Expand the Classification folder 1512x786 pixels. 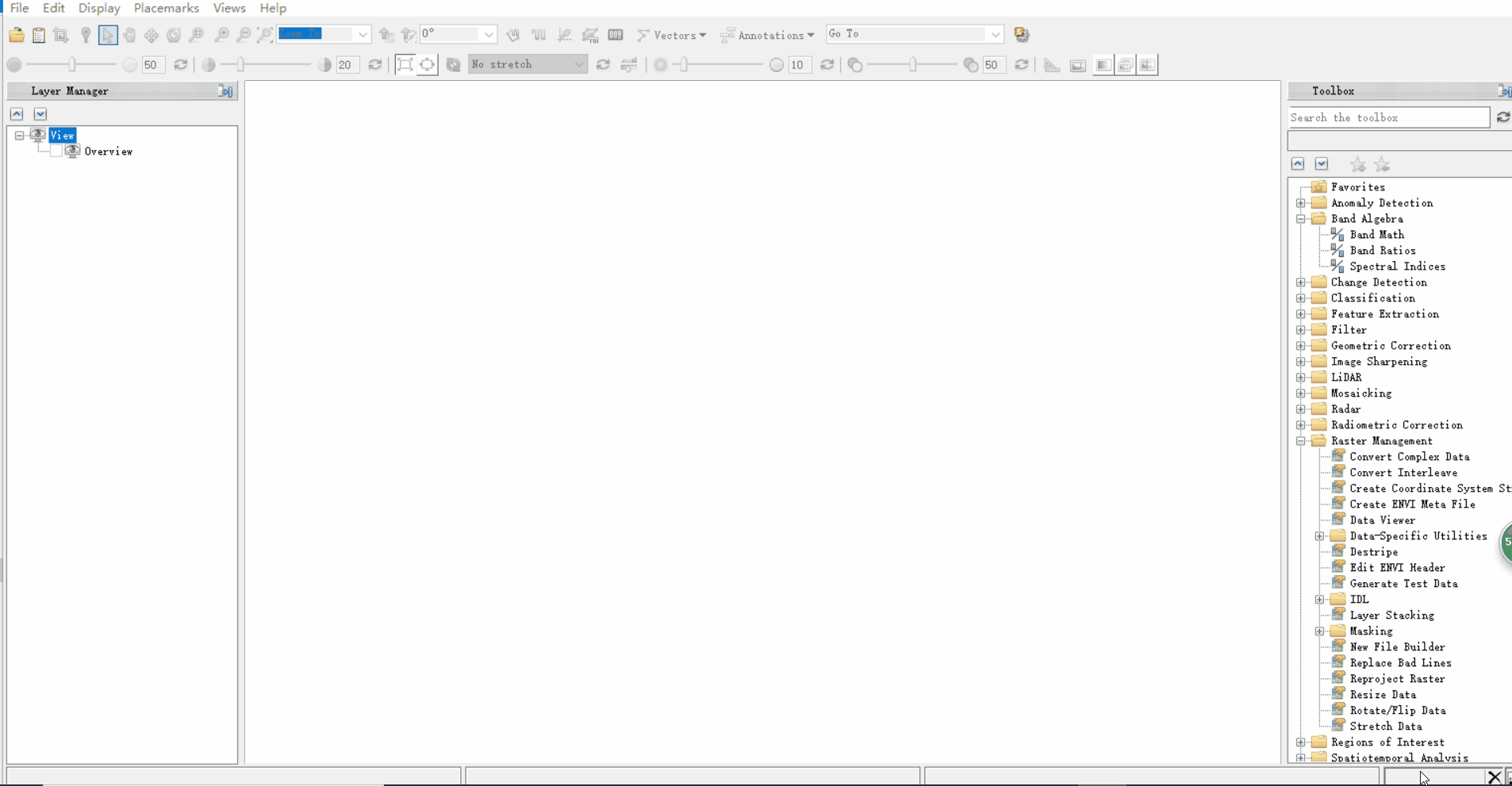pos(1301,298)
